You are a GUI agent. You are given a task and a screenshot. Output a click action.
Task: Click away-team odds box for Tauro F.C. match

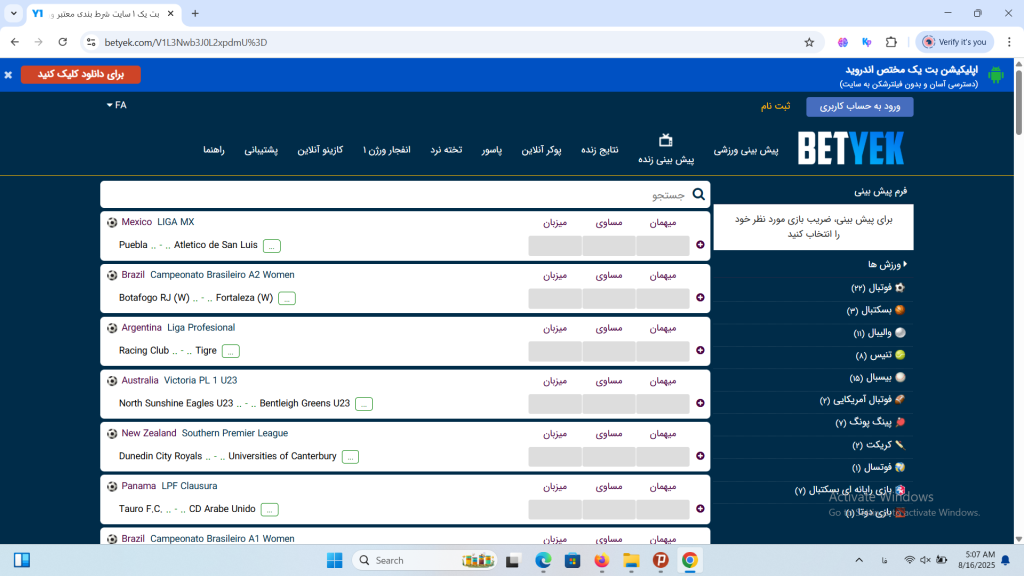click(x=663, y=509)
